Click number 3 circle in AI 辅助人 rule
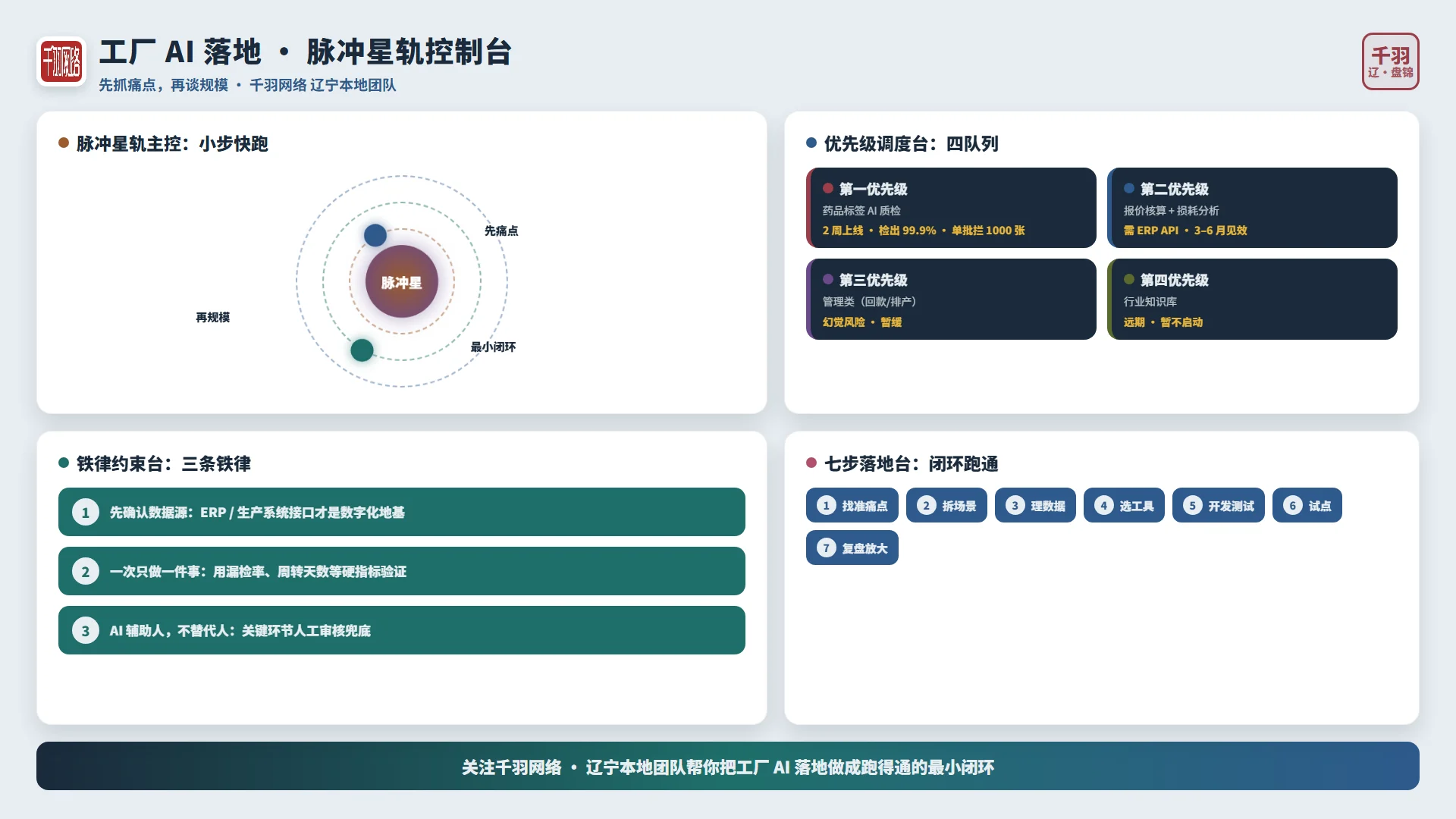 pyautogui.click(x=86, y=631)
